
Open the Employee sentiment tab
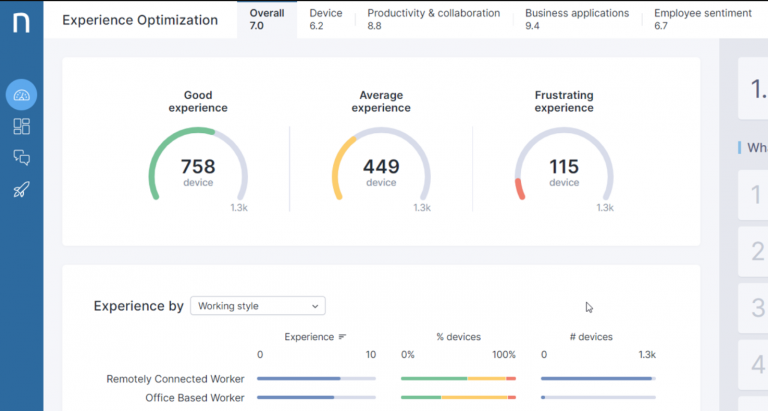tap(703, 20)
